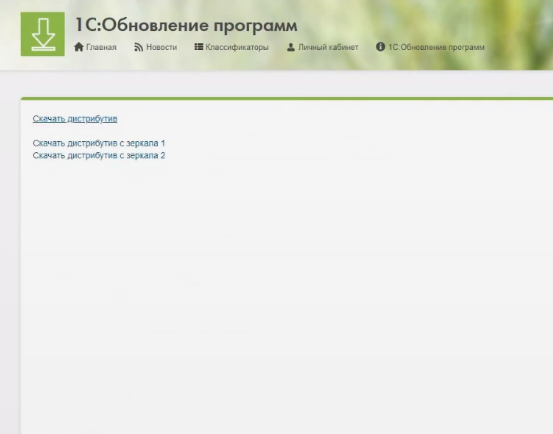Click the left gray margin beside content panel
Image resolution: width=553 pixels, height=434 pixels.
click(10, 264)
